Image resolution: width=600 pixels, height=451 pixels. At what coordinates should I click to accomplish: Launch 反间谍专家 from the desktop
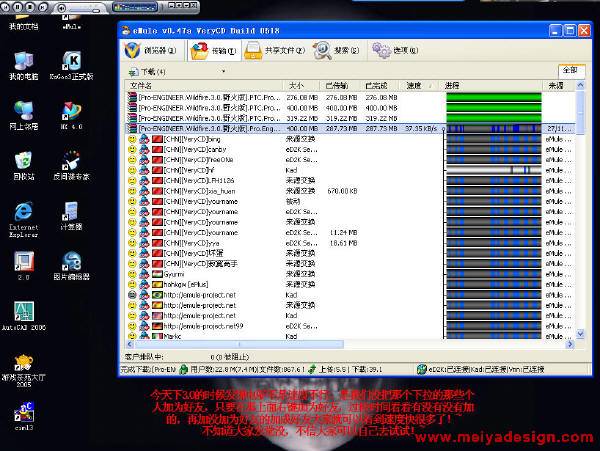tap(72, 166)
